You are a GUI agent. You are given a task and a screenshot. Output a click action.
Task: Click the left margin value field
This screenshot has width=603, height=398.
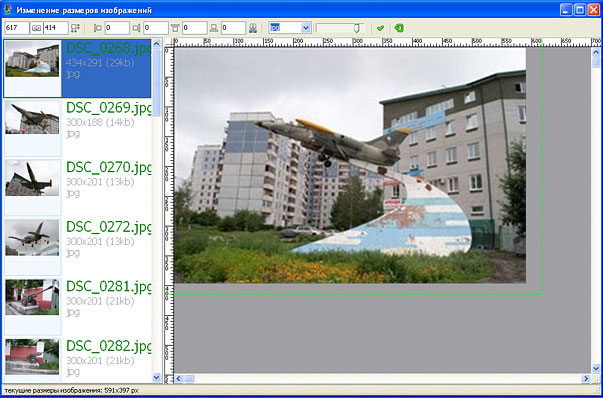(x=117, y=28)
